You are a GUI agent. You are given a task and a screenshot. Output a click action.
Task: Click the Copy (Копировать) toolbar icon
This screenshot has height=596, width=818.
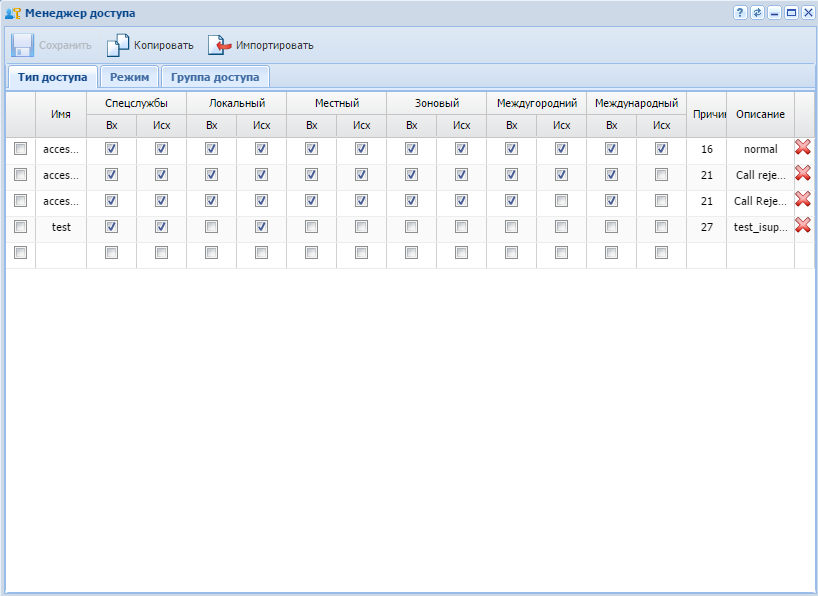[x=118, y=45]
